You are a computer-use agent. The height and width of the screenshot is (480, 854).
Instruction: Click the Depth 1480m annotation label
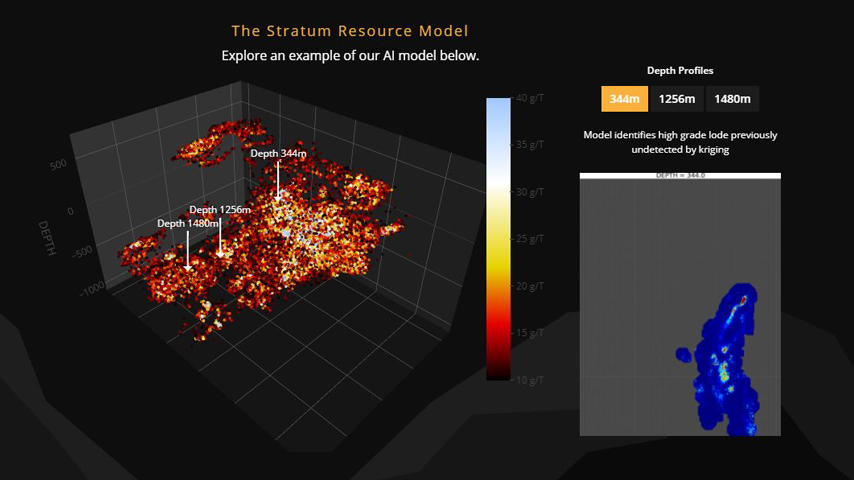188,224
